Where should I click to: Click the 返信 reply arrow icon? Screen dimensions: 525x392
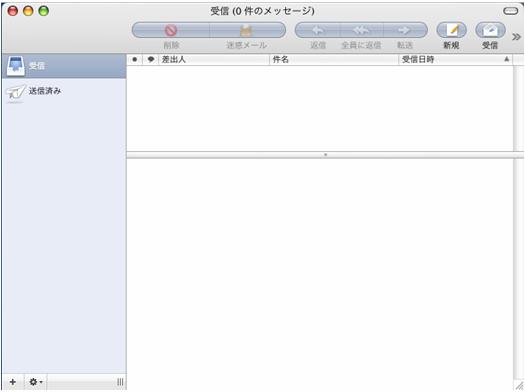317,30
